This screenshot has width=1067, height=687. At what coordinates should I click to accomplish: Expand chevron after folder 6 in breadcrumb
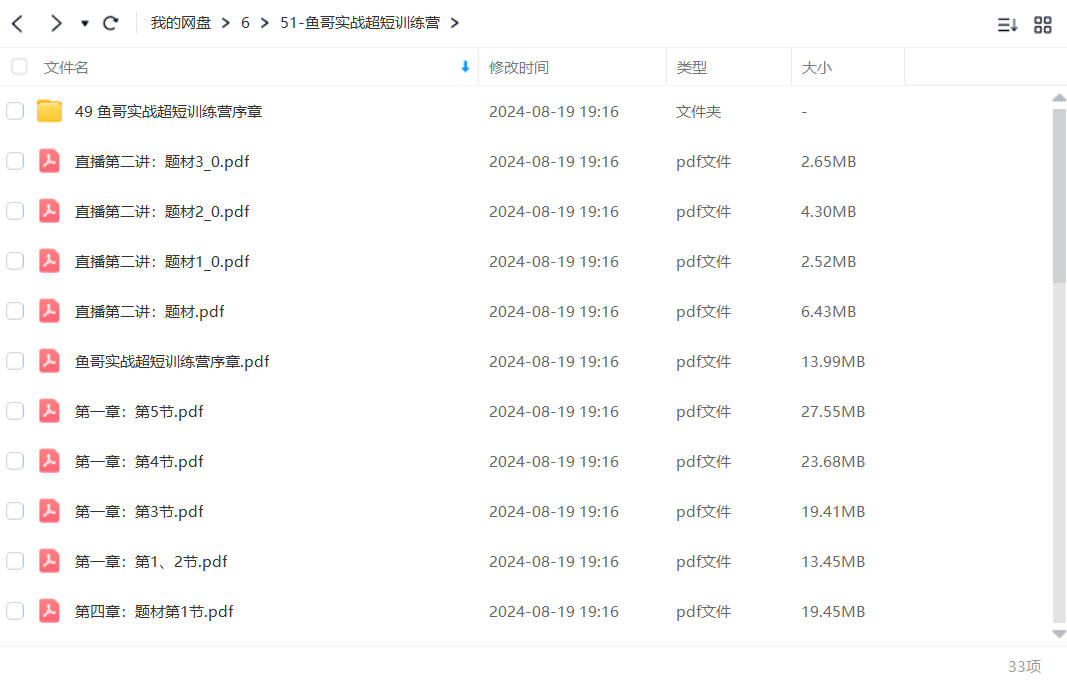point(265,23)
